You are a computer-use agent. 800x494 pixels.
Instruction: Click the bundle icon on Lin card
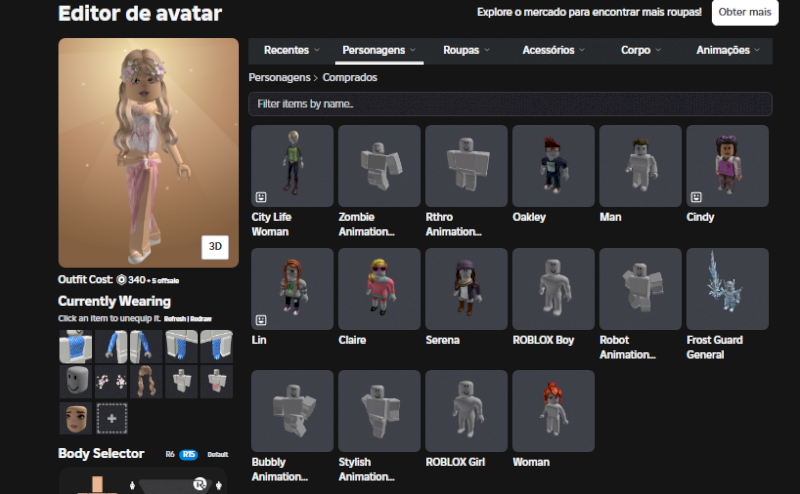coord(261,320)
